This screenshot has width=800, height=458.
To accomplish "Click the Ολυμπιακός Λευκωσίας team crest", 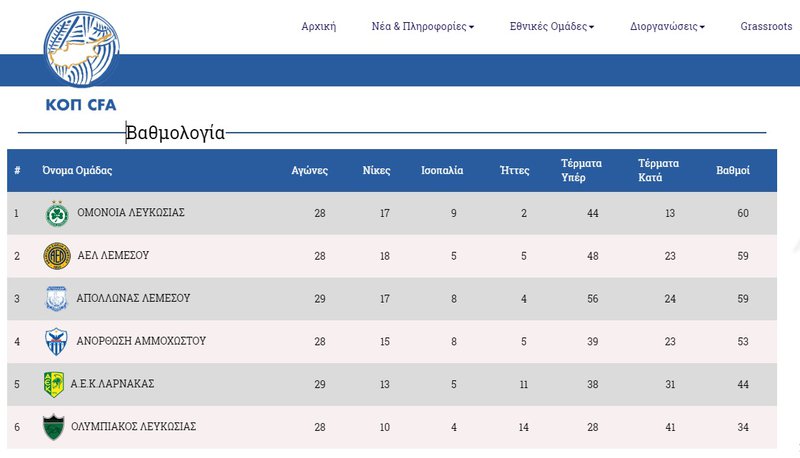I will [54, 427].
